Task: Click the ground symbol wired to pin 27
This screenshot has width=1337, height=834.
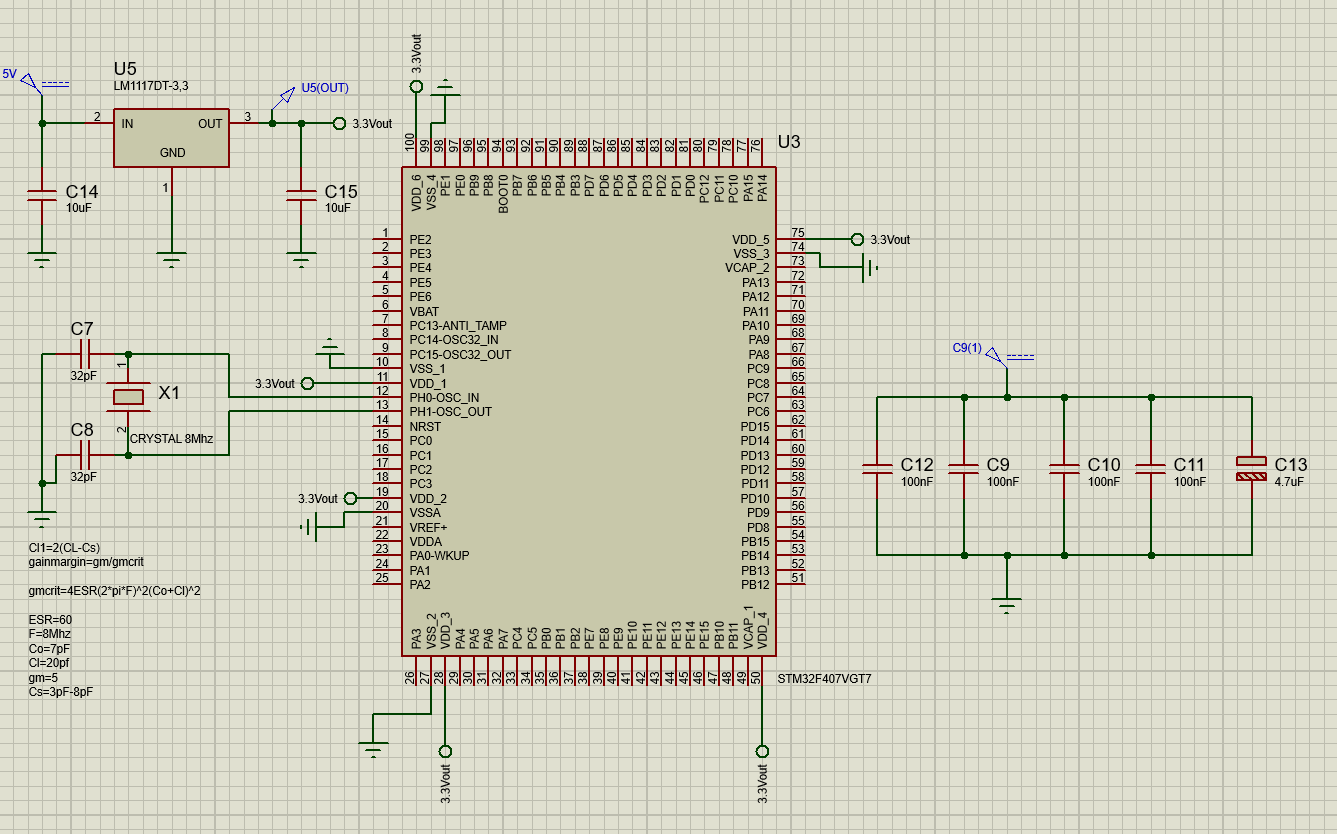Action: point(373,747)
